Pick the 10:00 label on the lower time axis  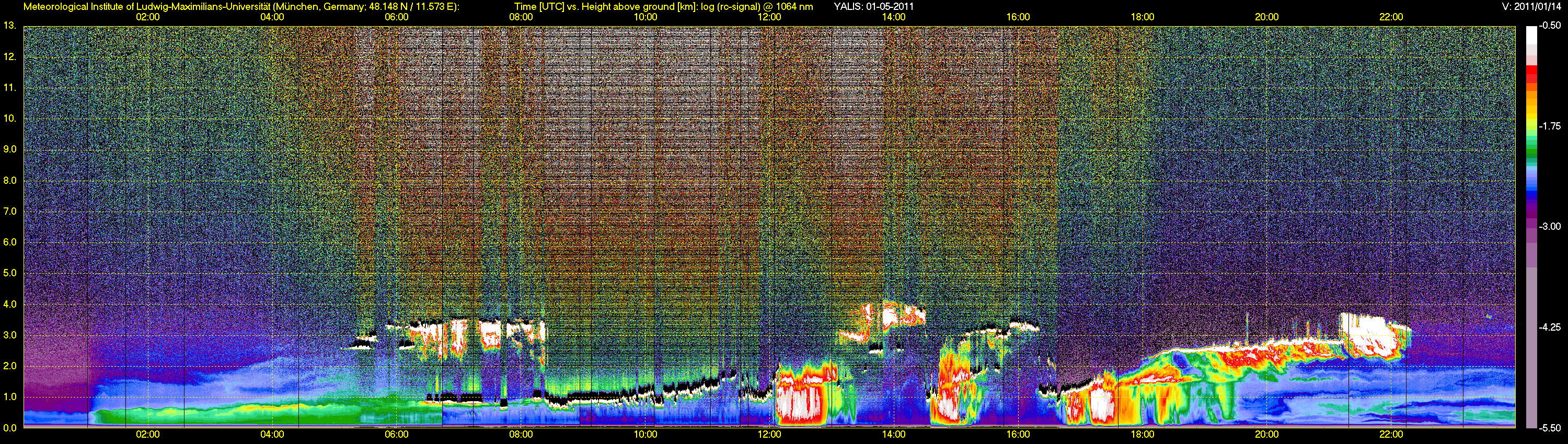click(645, 434)
